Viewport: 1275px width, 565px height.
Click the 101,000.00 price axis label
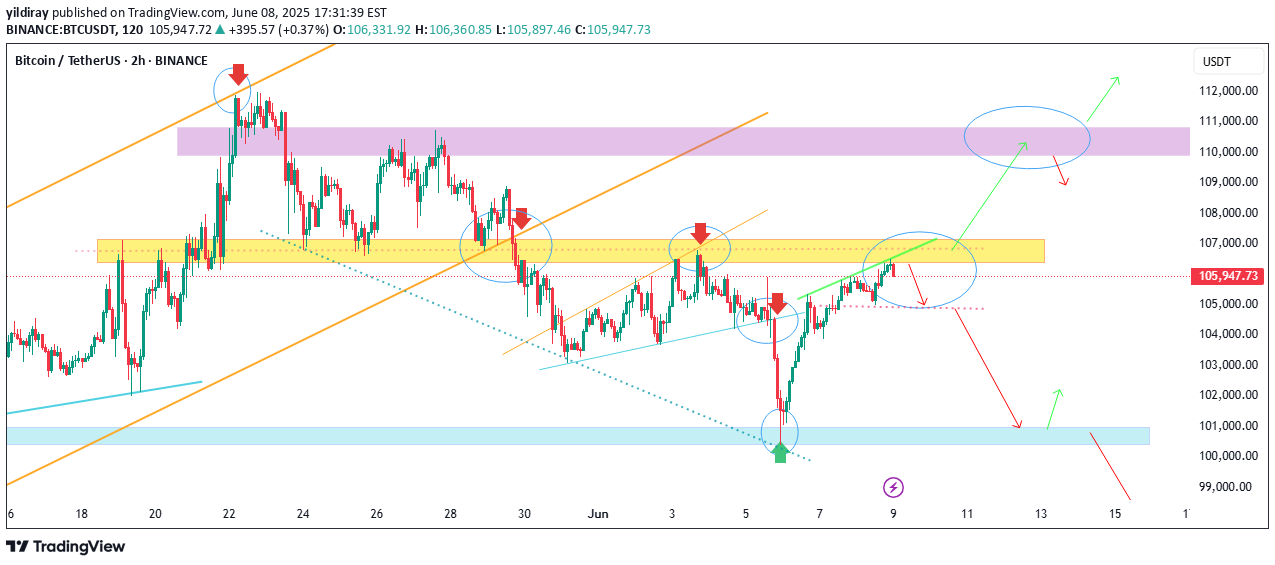point(1226,426)
